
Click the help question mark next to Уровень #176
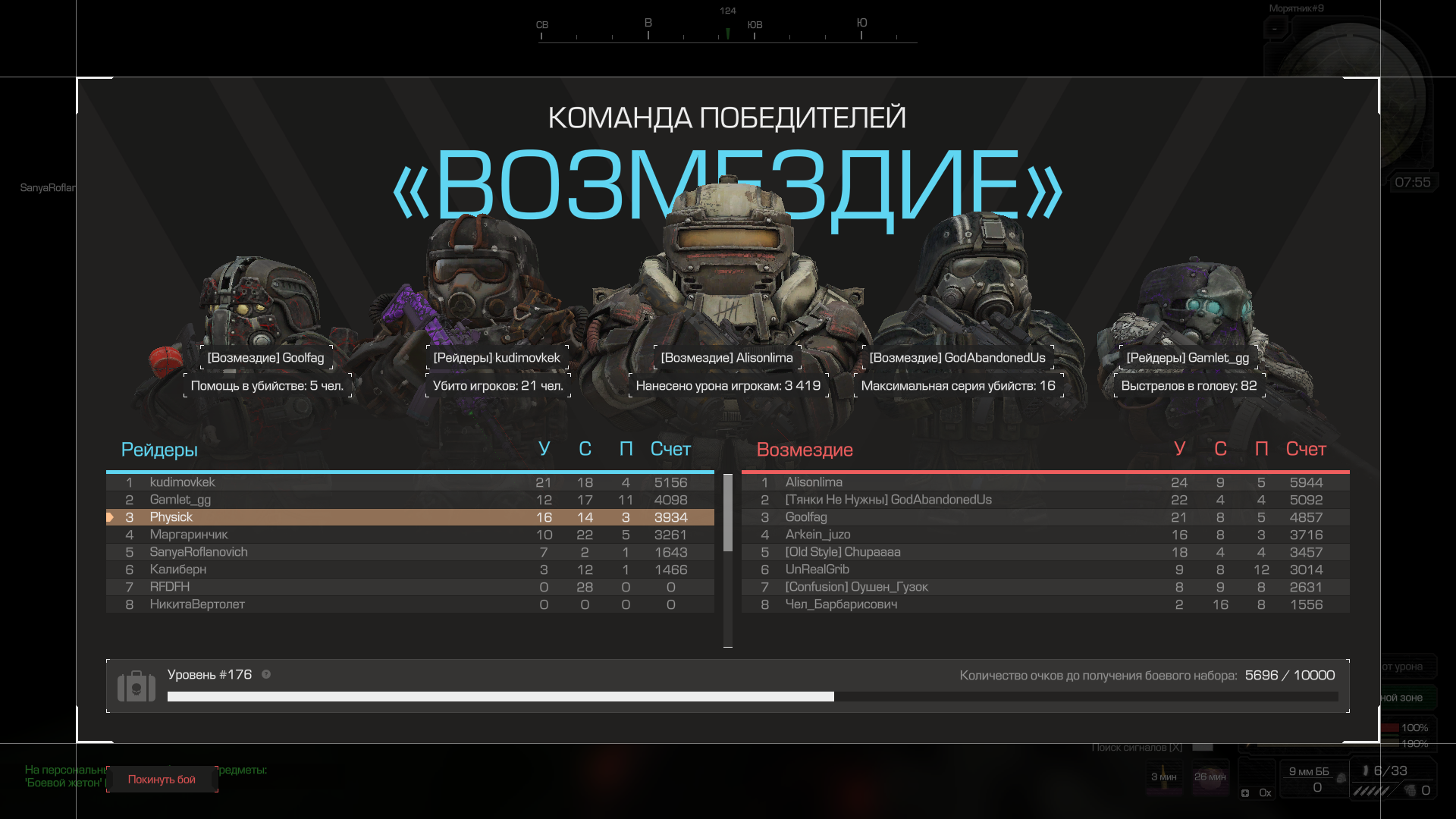pyautogui.click(x=266, y=674)
